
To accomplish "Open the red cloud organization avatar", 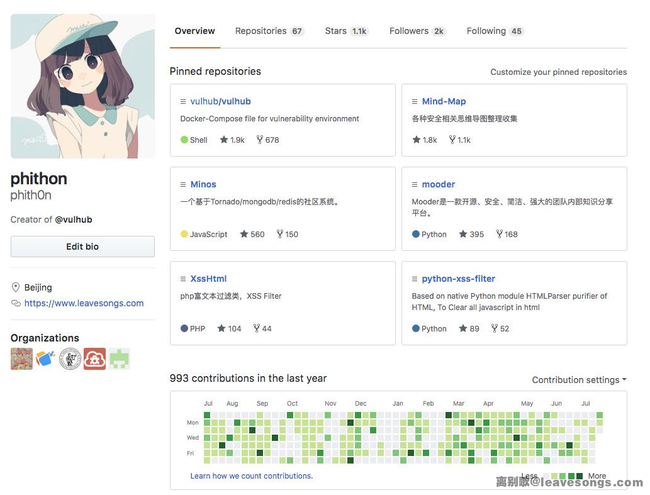I will 95,359.
